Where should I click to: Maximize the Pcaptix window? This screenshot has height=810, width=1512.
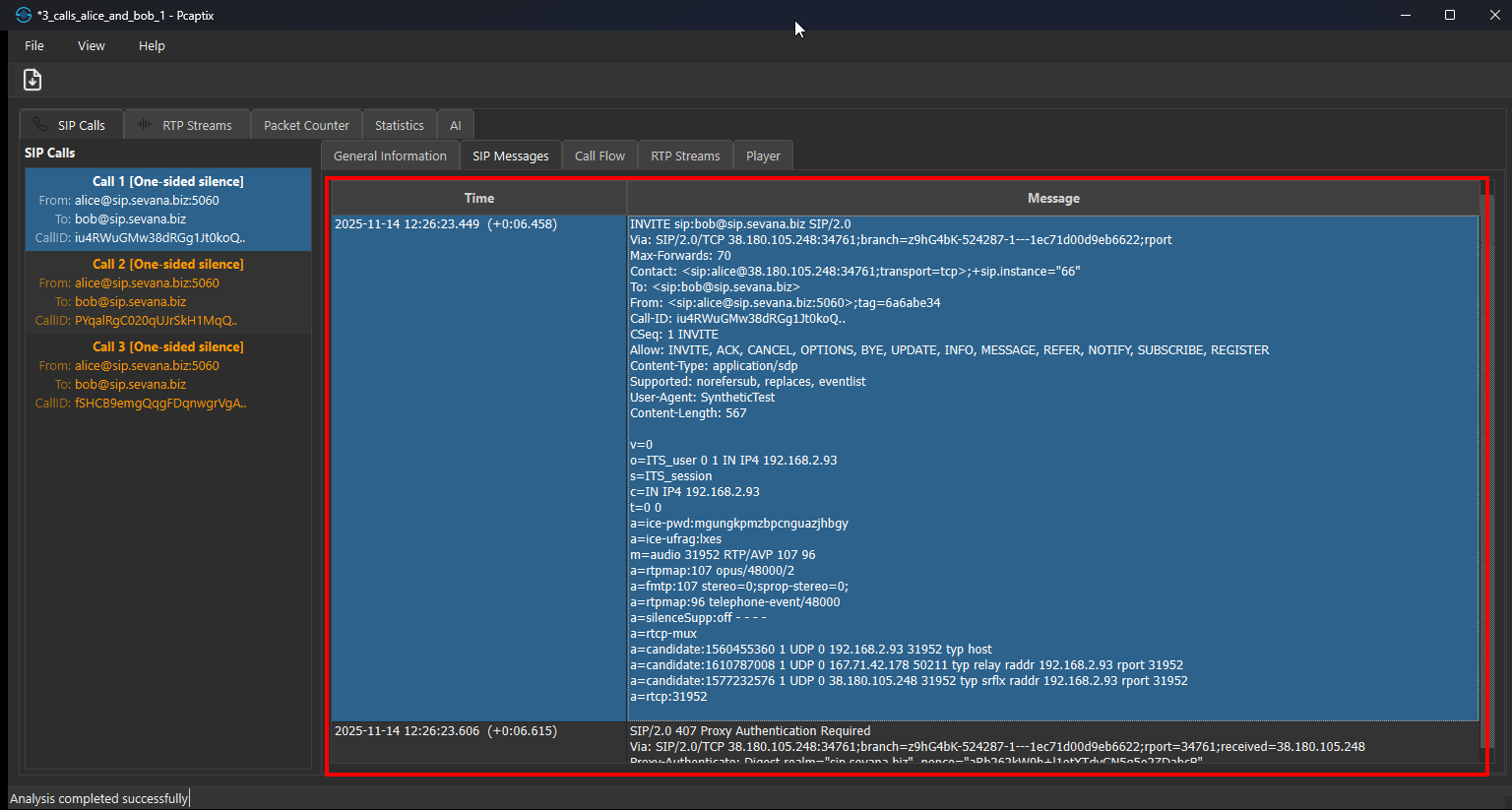click(1450, 15)
